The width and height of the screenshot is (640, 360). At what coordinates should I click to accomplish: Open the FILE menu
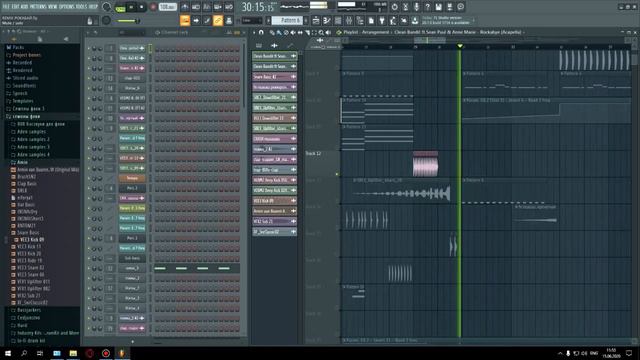[x=6, y=7]
